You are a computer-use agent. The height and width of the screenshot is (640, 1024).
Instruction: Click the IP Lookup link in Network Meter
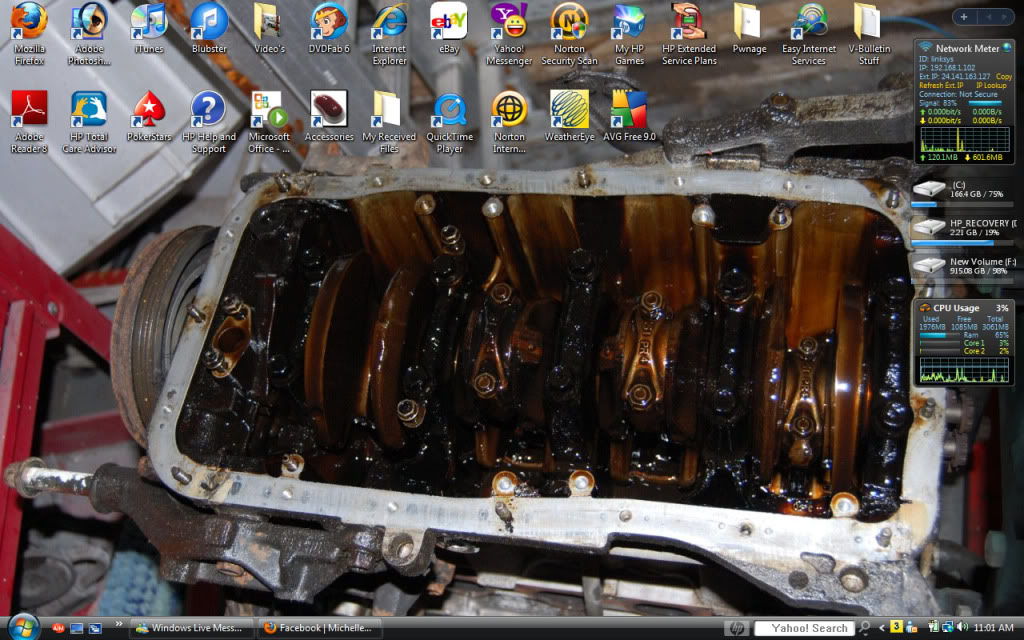992,85
